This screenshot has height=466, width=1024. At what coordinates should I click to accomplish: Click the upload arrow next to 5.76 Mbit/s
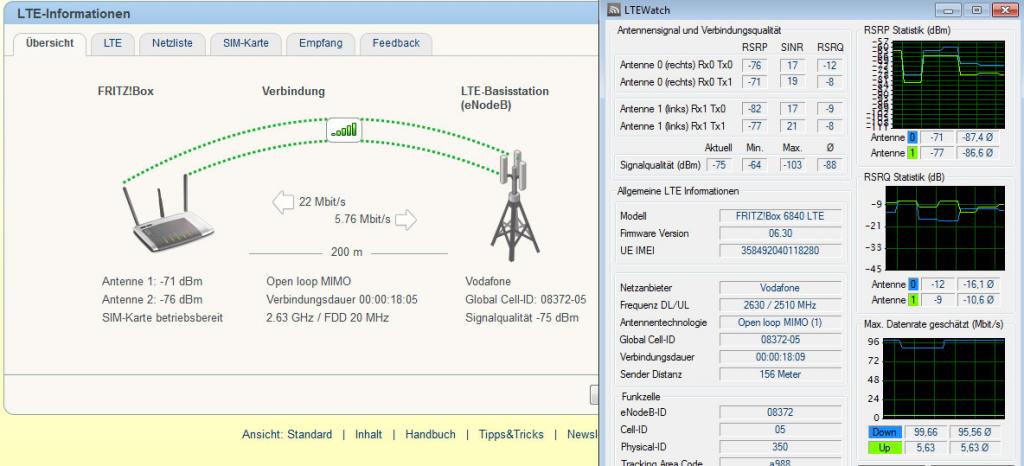coord(406,219)
